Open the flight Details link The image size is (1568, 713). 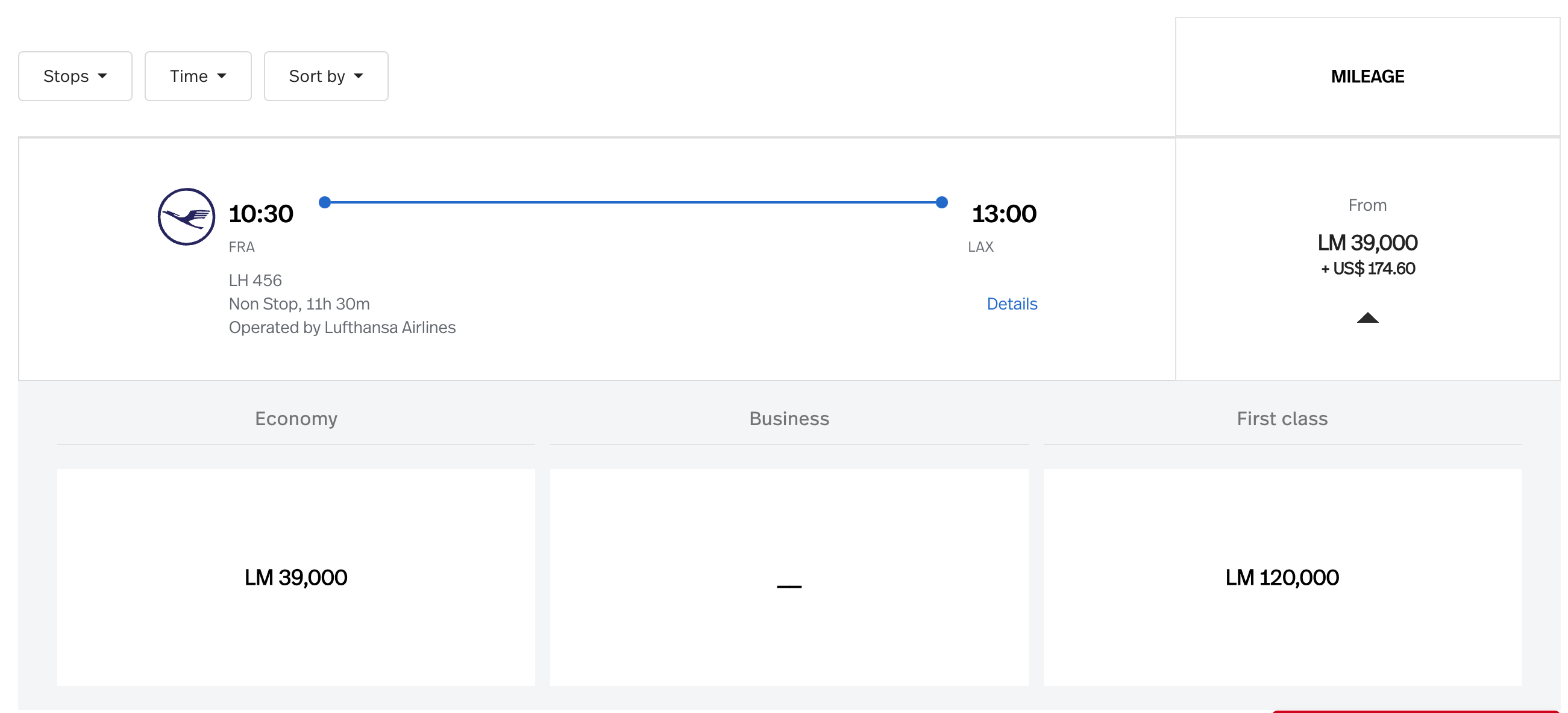(1012, 304)
